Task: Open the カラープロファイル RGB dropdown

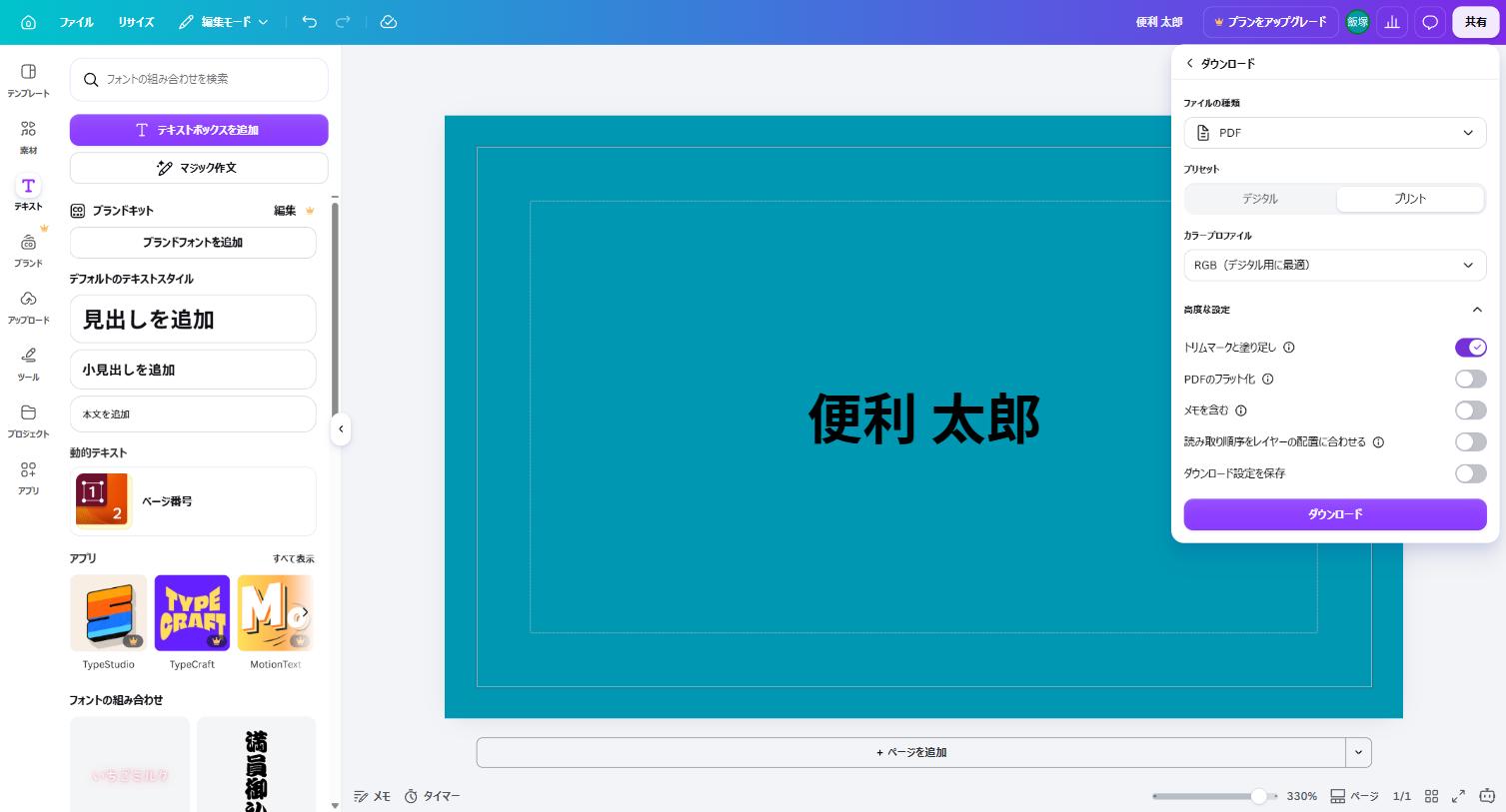Action: coord(1334,265)
